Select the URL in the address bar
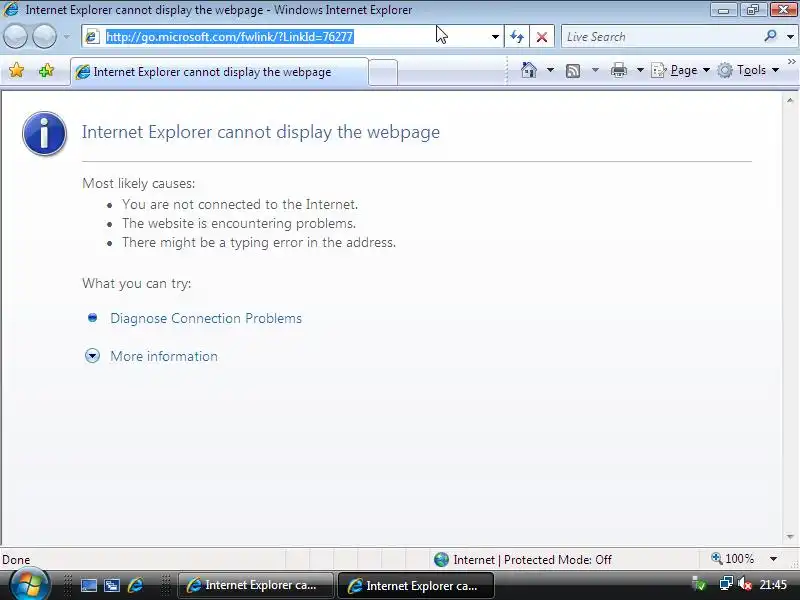The image size is (800, 600). 230,37
